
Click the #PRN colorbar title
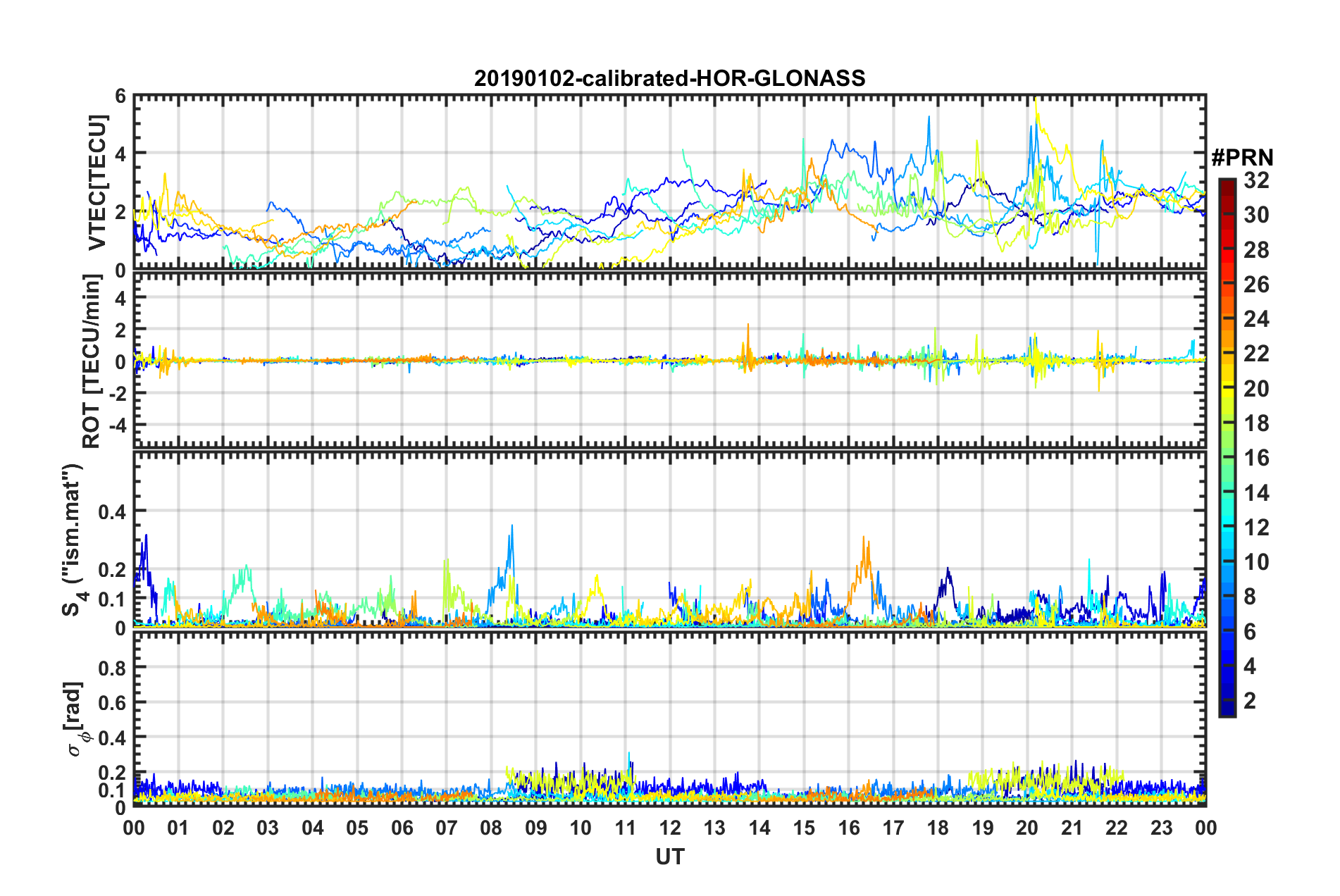click(1242, 158)
